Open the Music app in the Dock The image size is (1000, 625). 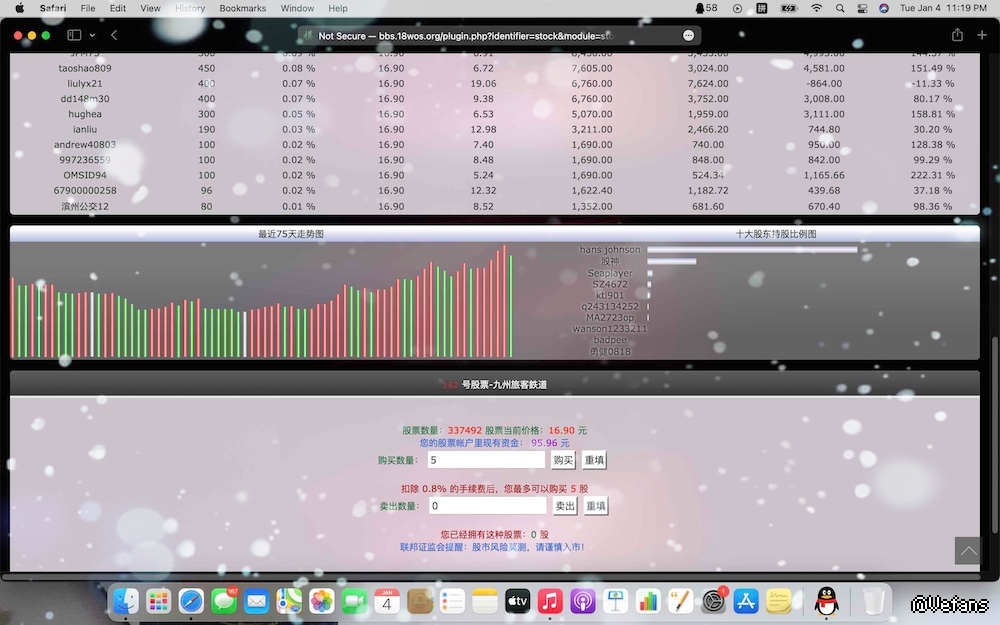coord(549,601)
